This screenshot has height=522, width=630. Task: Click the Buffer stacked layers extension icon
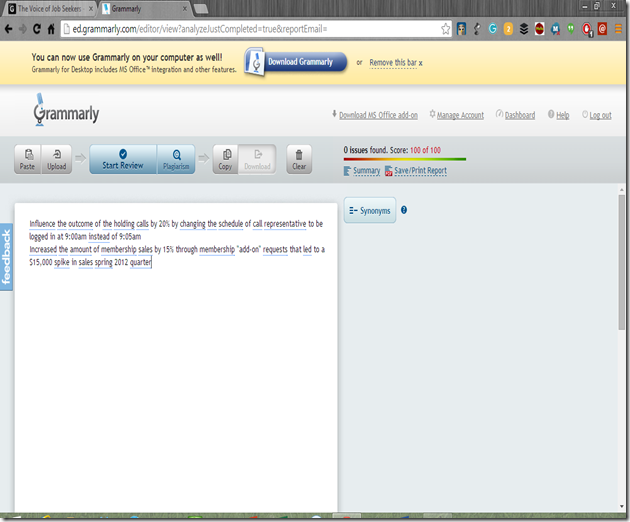(x=524, y=29)
